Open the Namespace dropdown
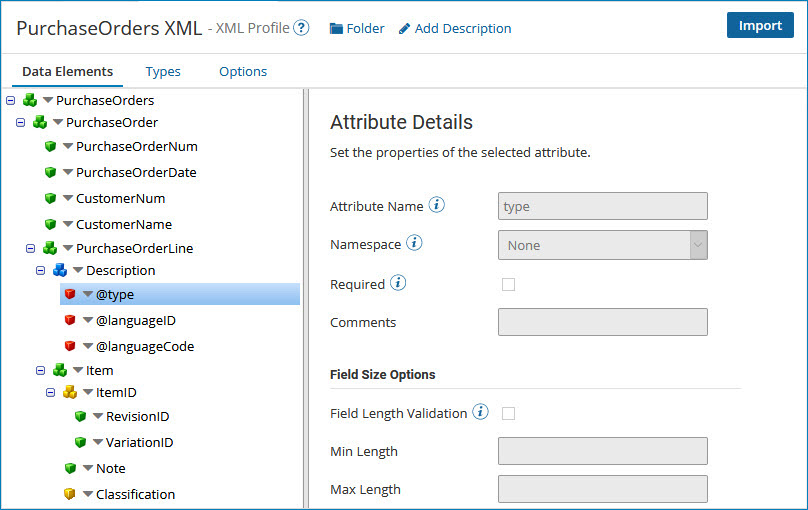The width and height of the screenshot is (808, 510). [x=602, y=245]
